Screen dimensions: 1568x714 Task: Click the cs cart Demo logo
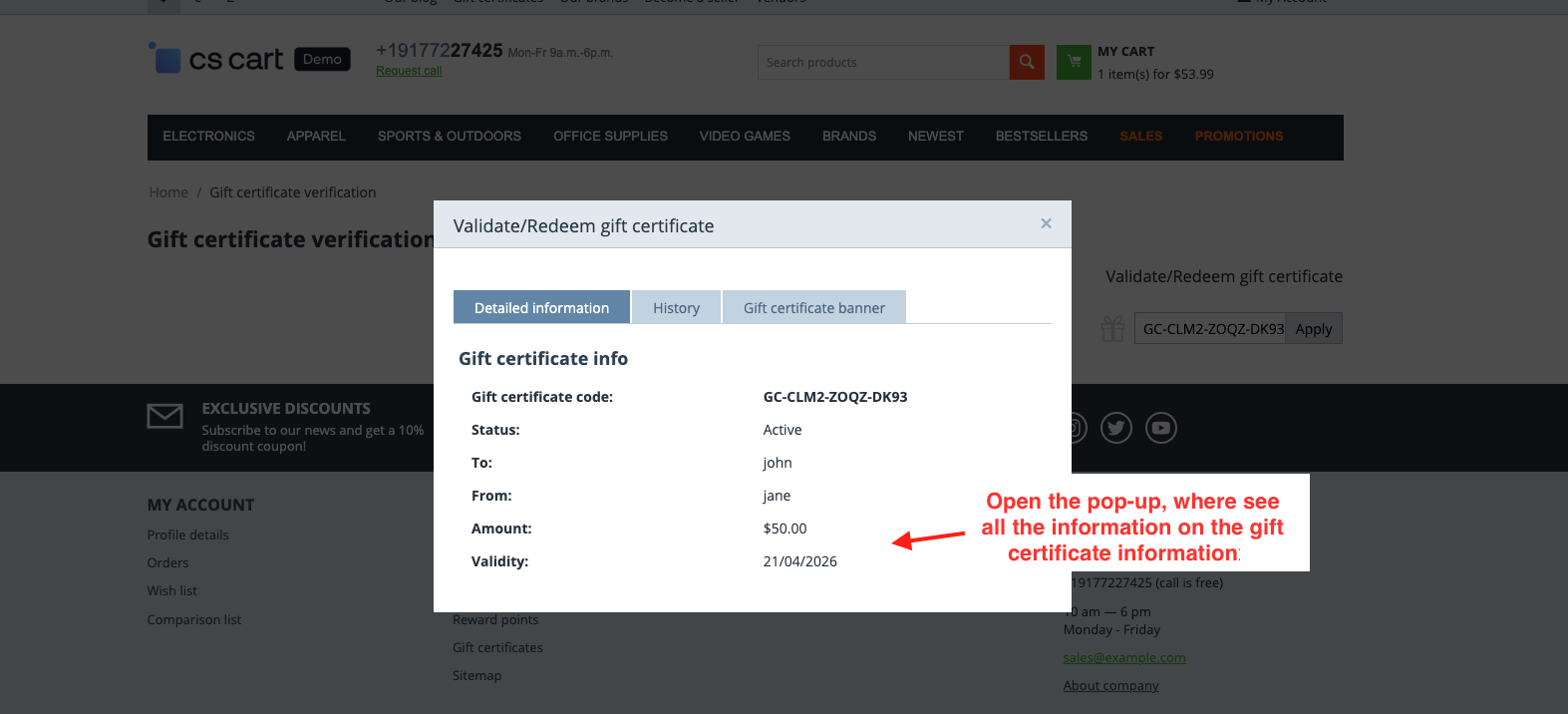point(249,59)
